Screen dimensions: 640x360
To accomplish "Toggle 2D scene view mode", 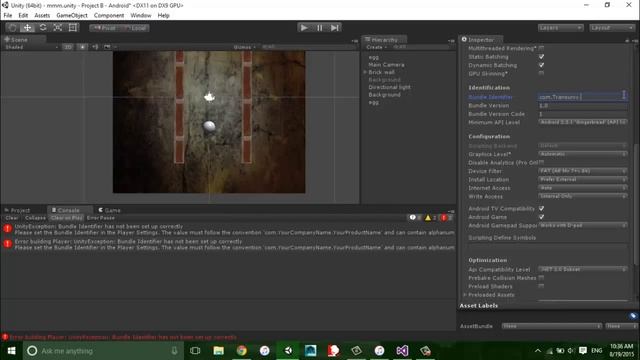I will point(68,47).
